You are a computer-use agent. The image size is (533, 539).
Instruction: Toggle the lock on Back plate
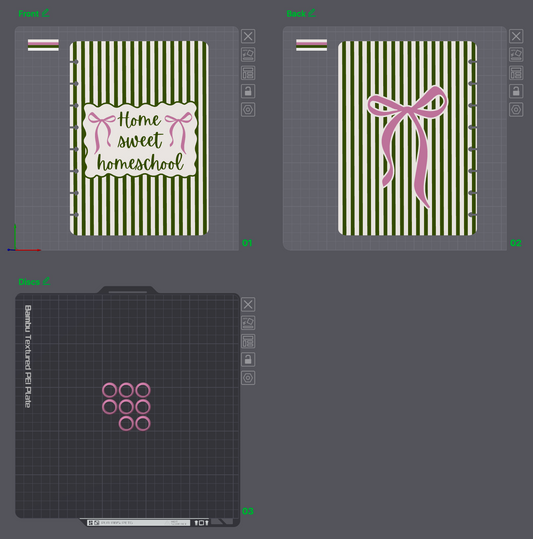[x=516, y=91]
